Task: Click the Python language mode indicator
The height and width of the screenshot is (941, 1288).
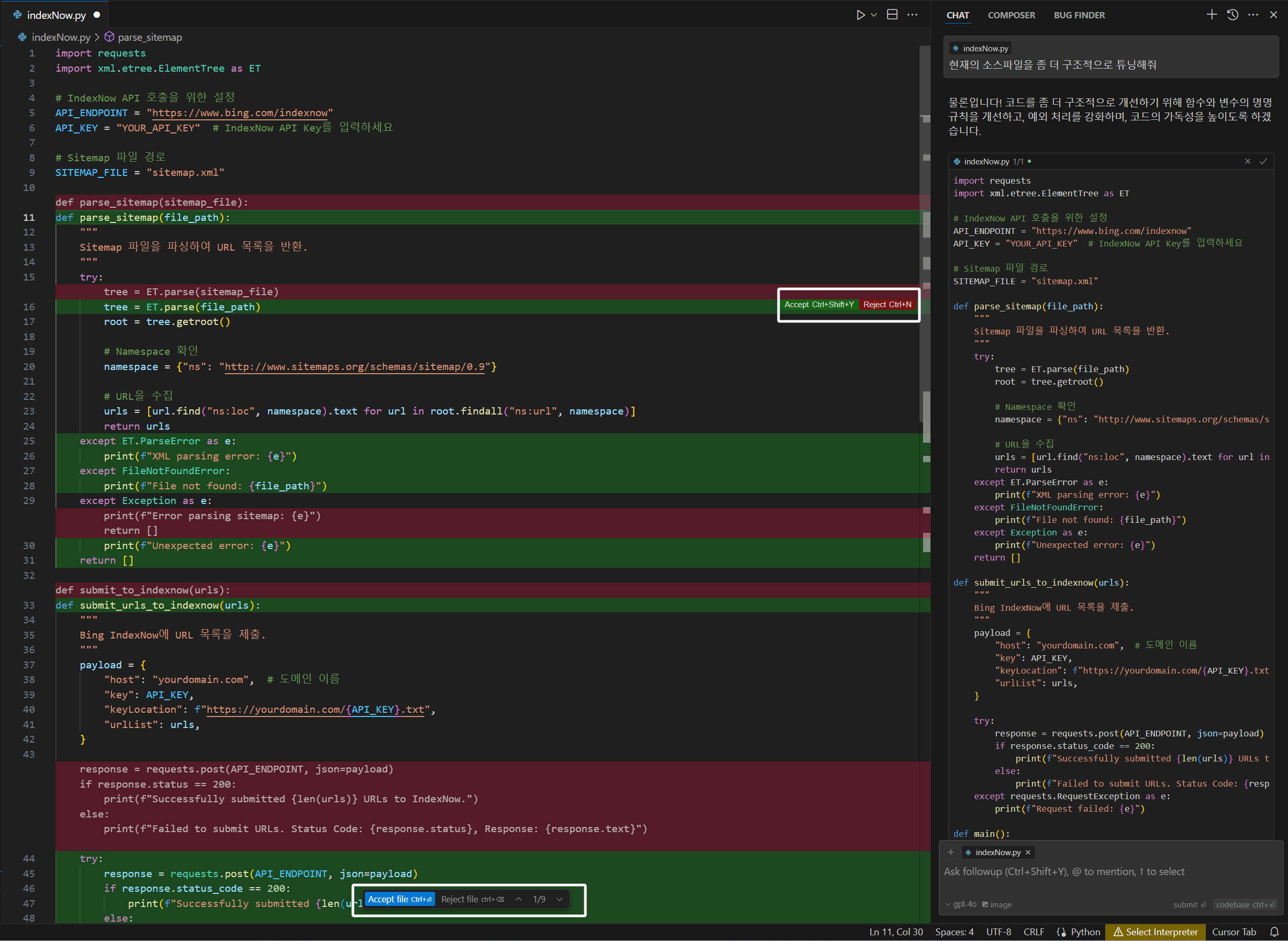Action: click(1082, 932)
